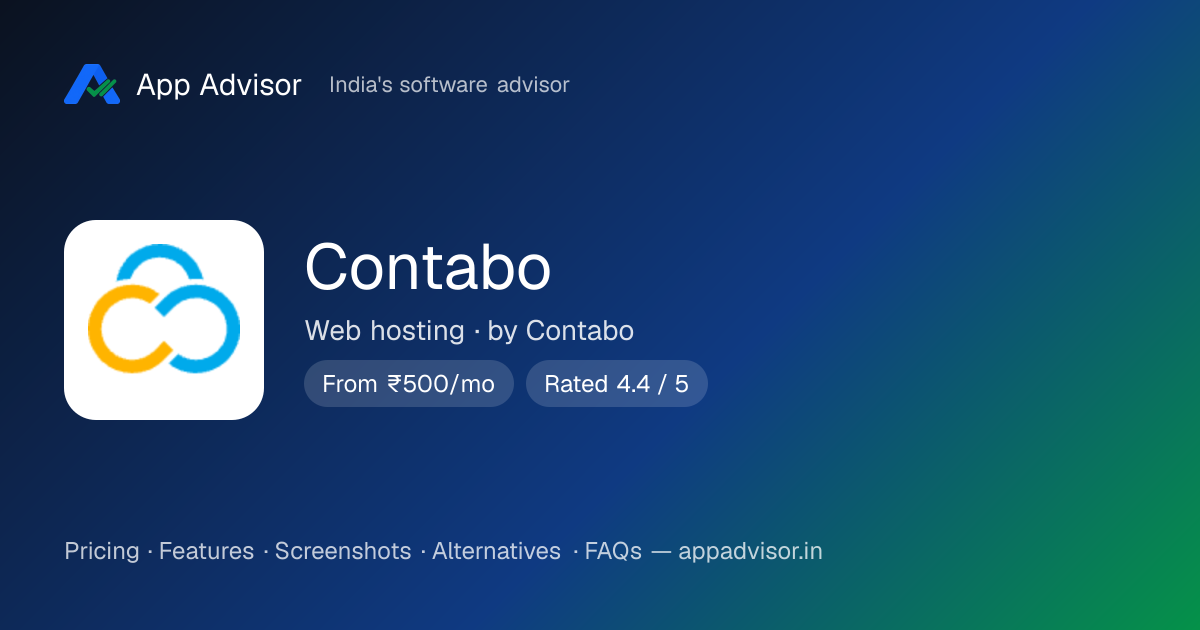Click the Alternatives text in footer
Image resolution: width=1200 pixels, height=630 pixels.
point(496,551)
